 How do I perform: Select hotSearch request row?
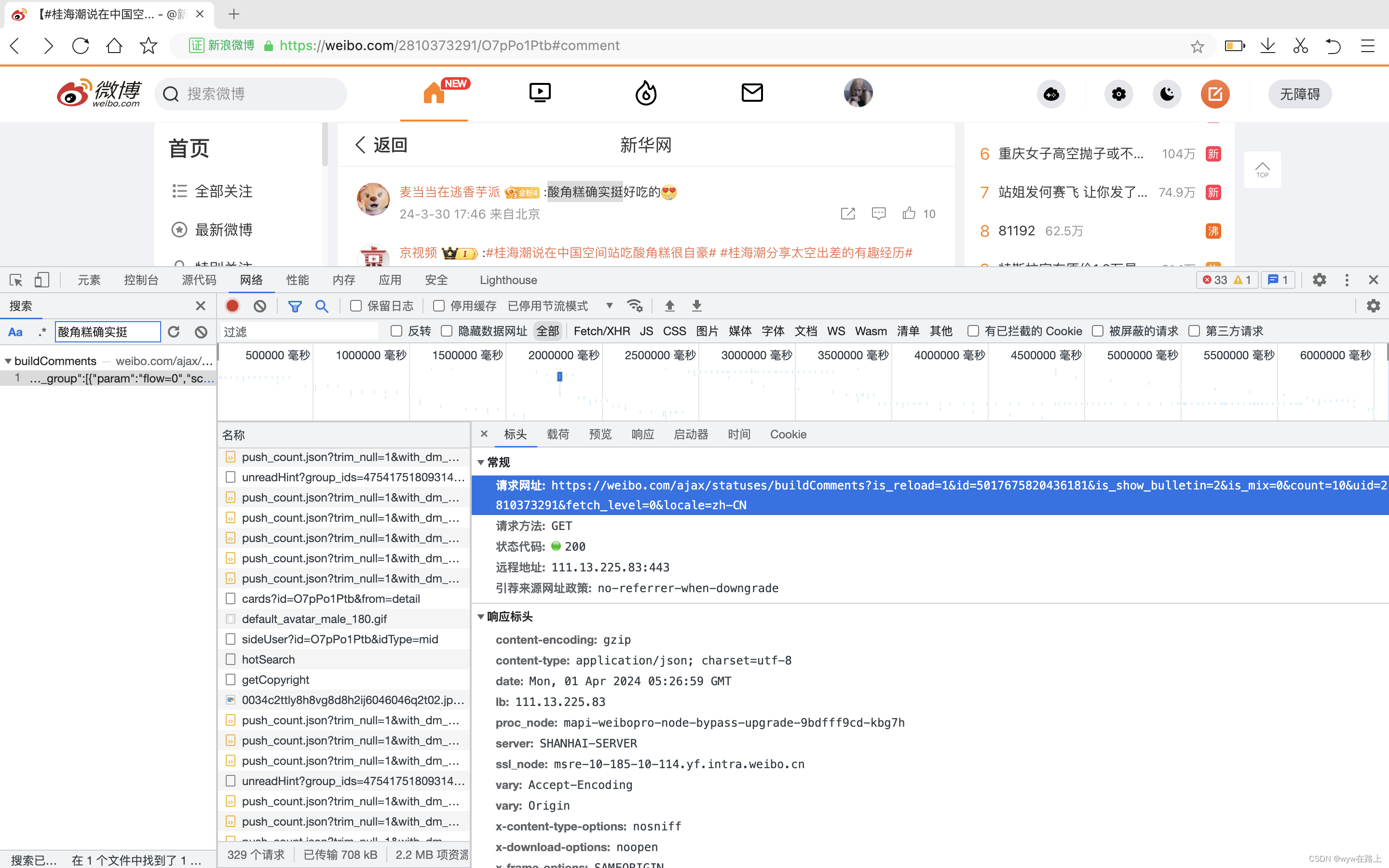(x=344, y=659)
